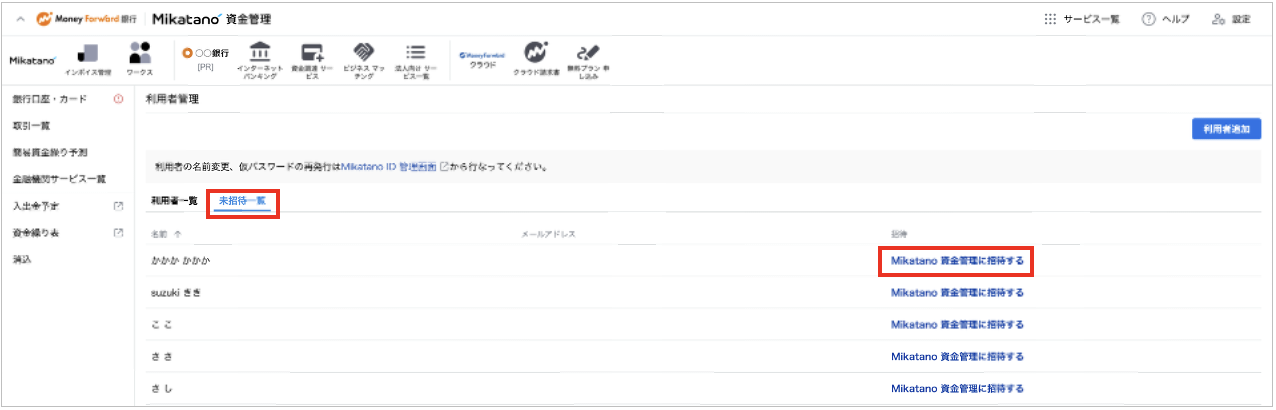Invite かかか かかか to Mikatano 資金管理

point(957,262)
